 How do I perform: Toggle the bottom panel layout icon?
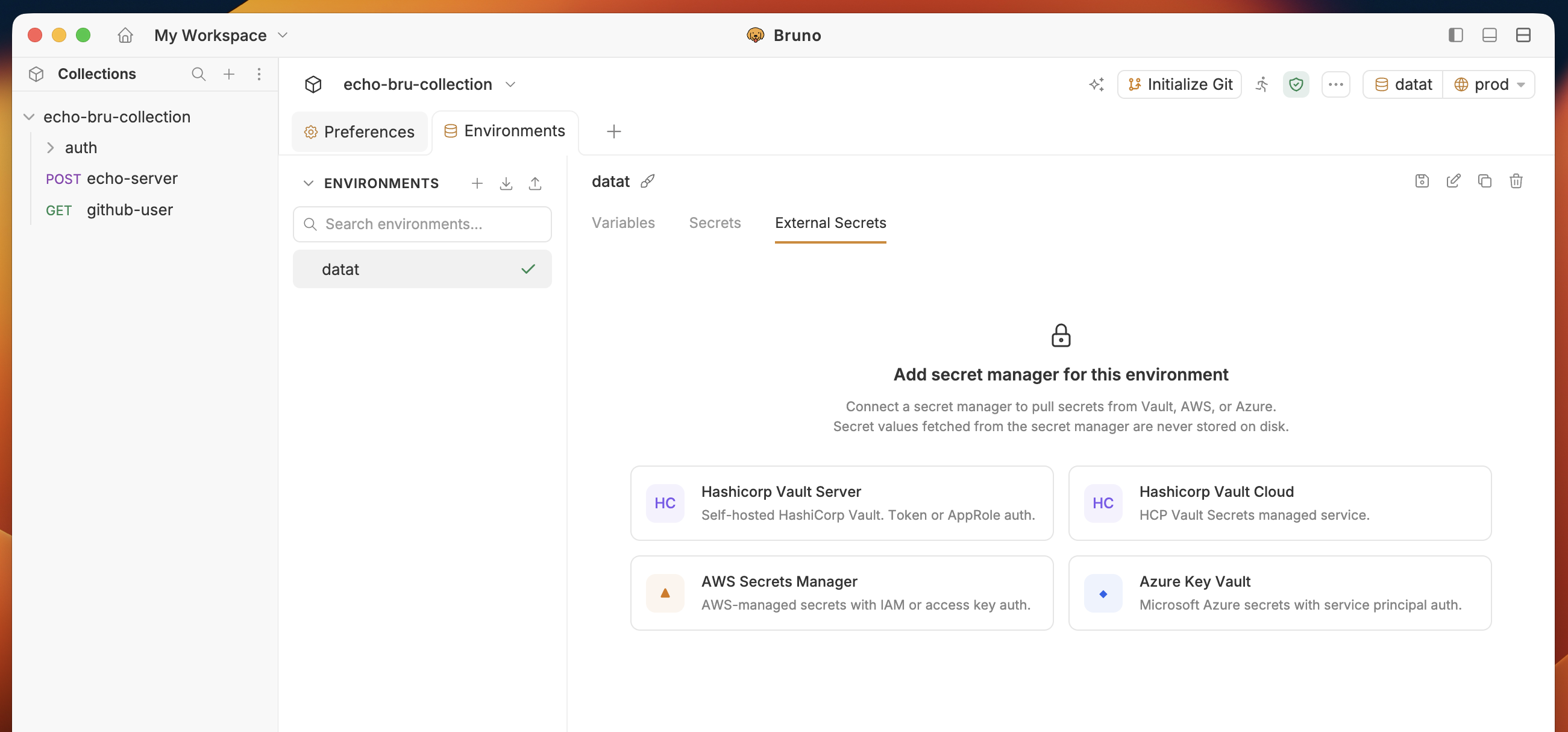pyautogui.click(x=1490, y=36)
